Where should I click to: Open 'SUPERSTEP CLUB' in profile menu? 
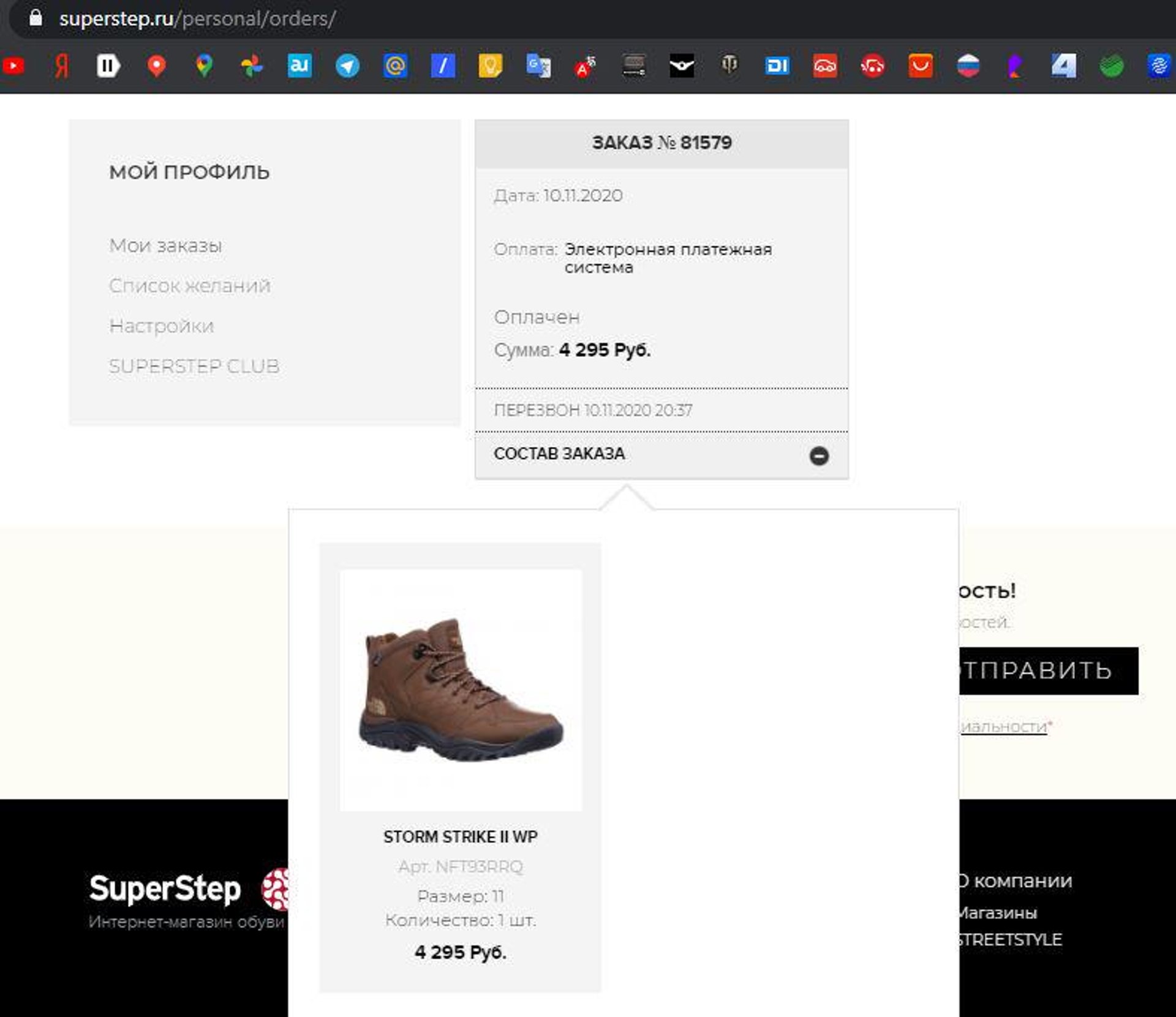click(x=194, y=366)
